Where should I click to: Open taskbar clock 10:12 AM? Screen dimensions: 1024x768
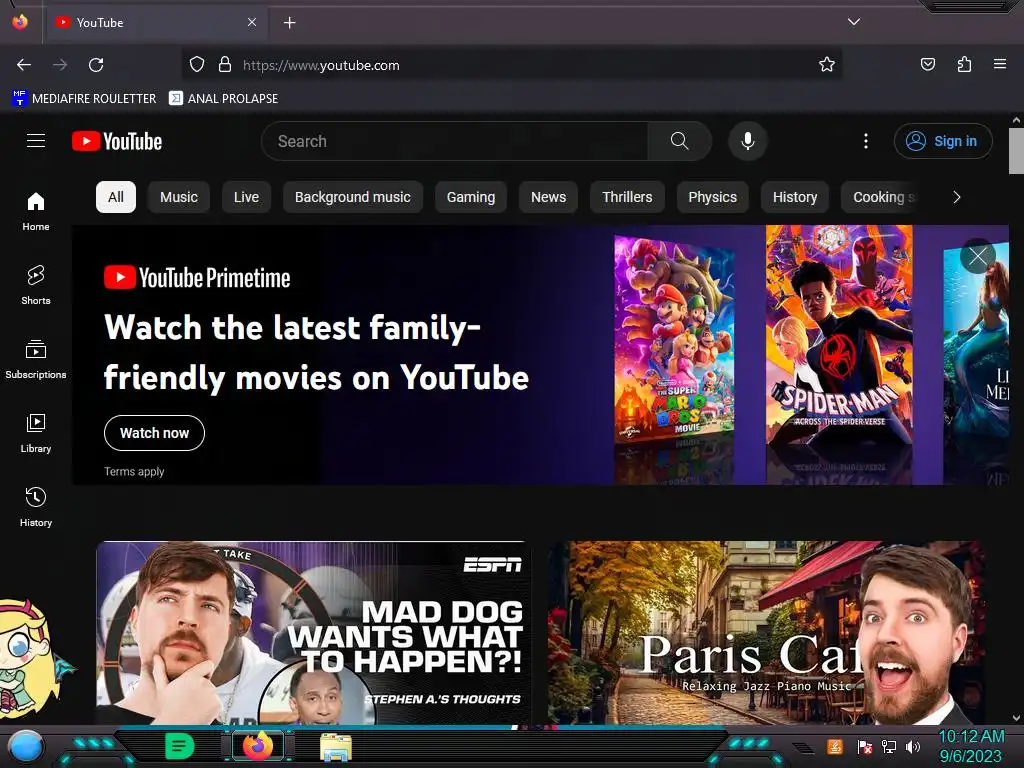tap(971, 746)
